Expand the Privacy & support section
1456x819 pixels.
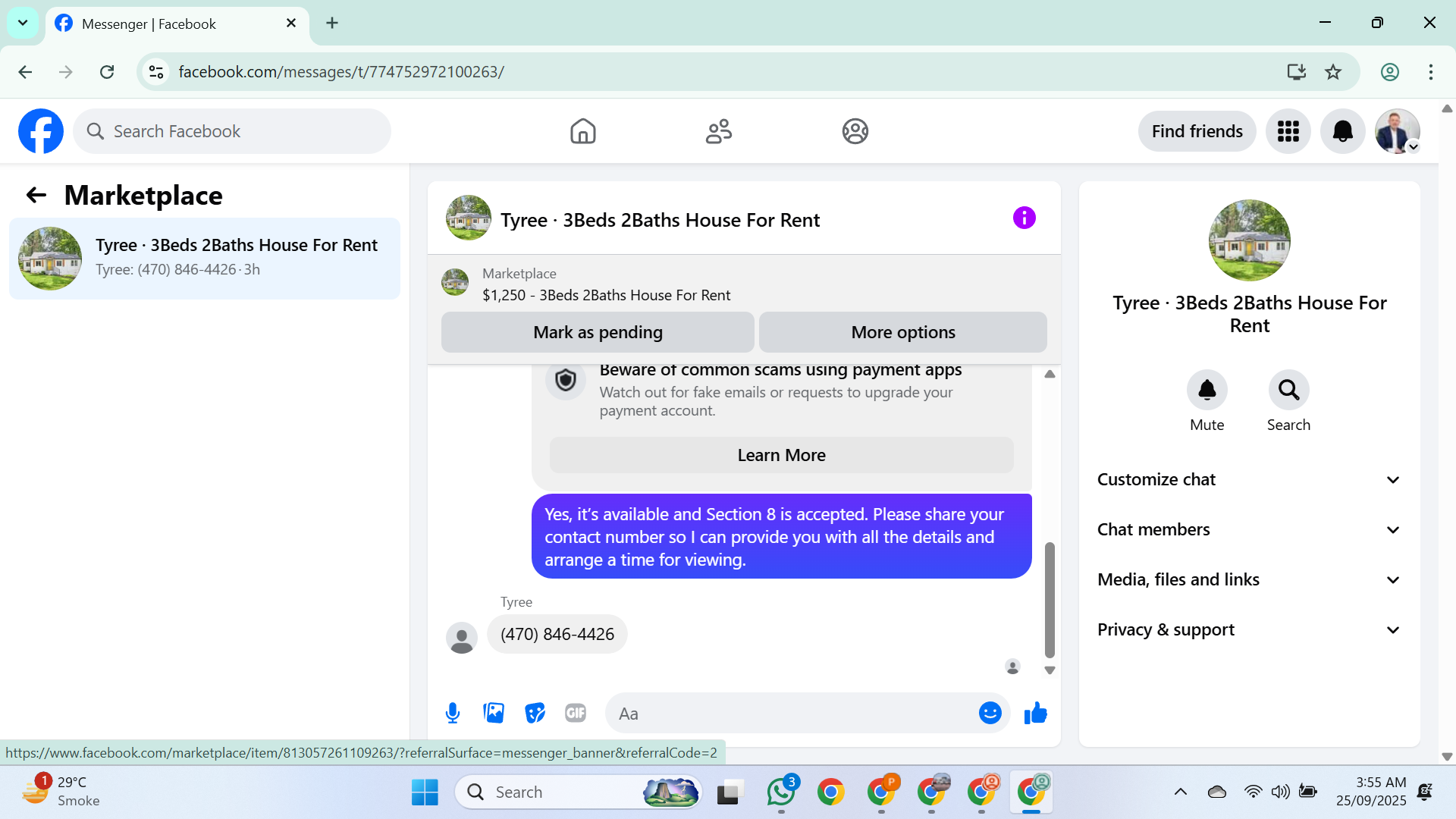pos(1249,630)
